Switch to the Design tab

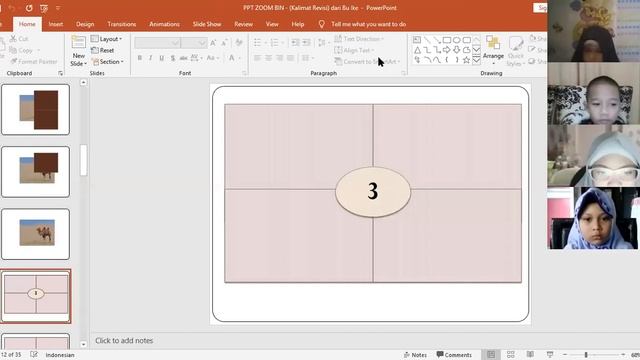coord(85,24)
